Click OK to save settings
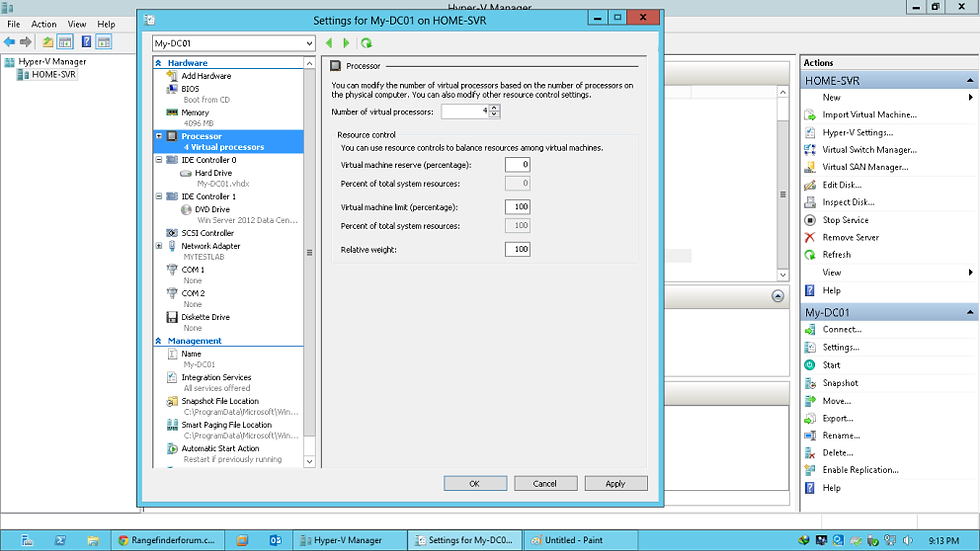Viewport: 980px width, 551px height. pyautogui.click(x=475, y=484)
